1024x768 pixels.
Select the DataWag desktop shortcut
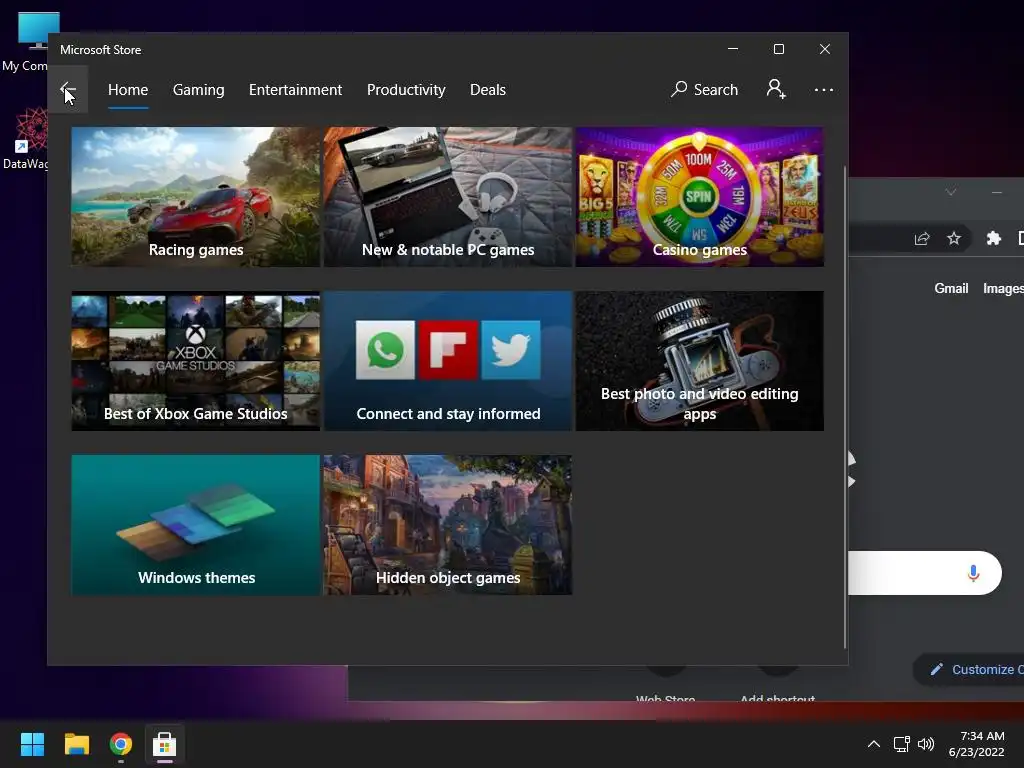(x=26, y=138)
